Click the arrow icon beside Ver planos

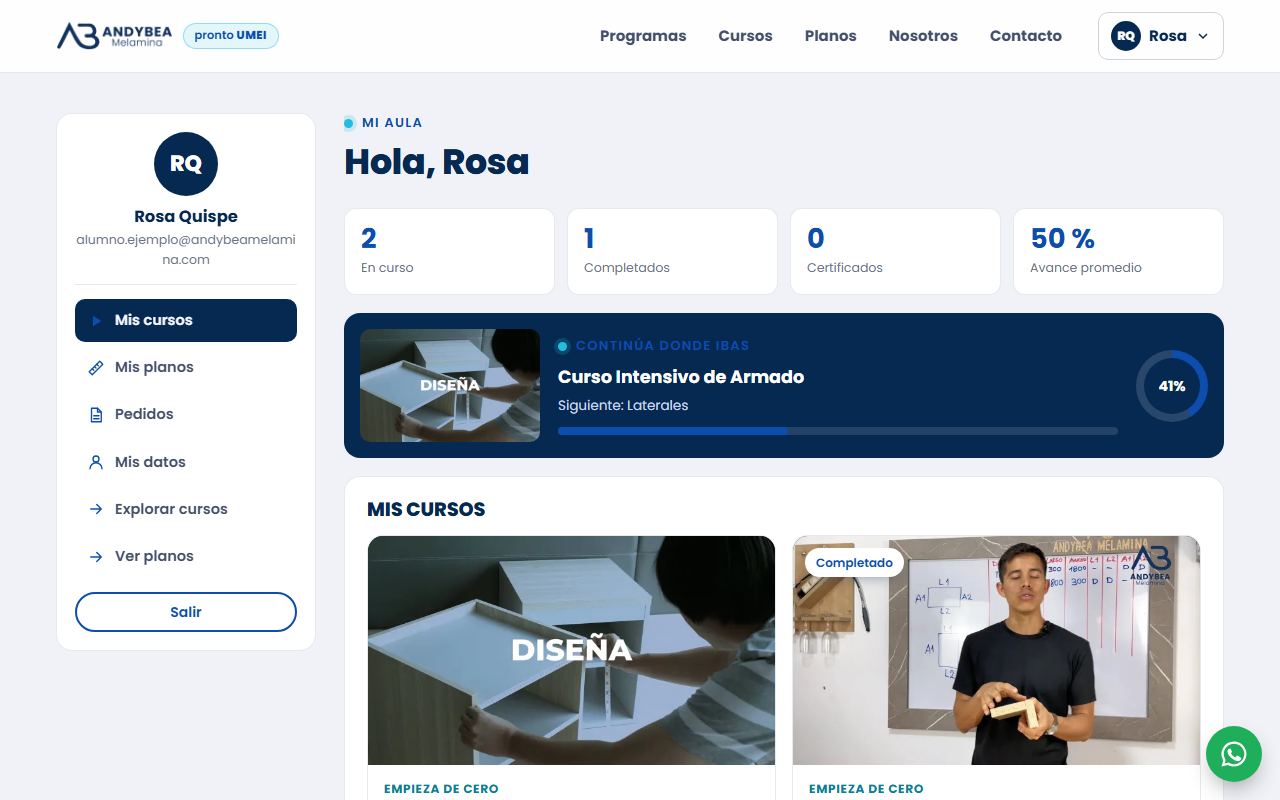point(96,556)
